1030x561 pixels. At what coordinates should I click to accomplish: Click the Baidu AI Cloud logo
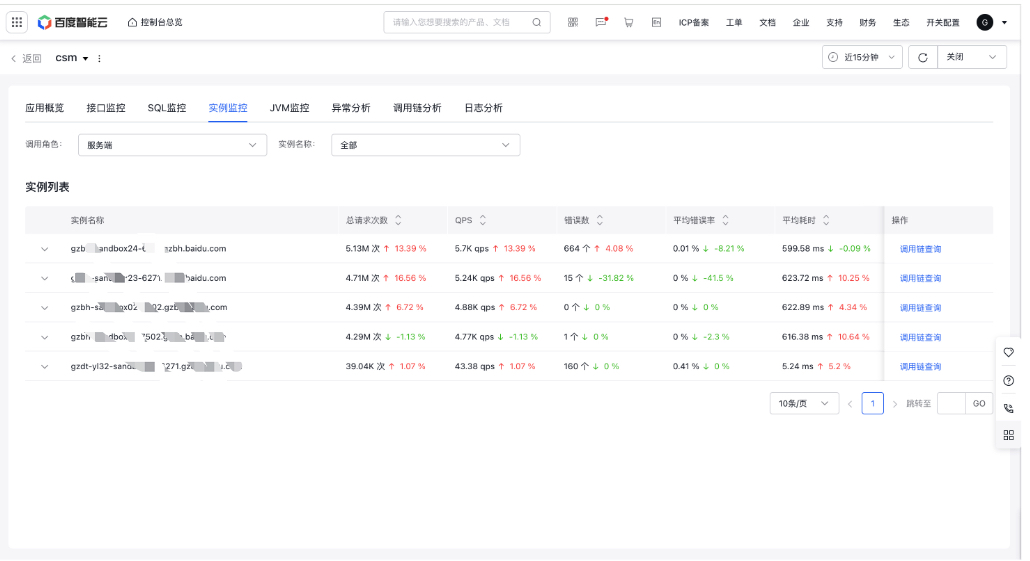pos(72,22)
